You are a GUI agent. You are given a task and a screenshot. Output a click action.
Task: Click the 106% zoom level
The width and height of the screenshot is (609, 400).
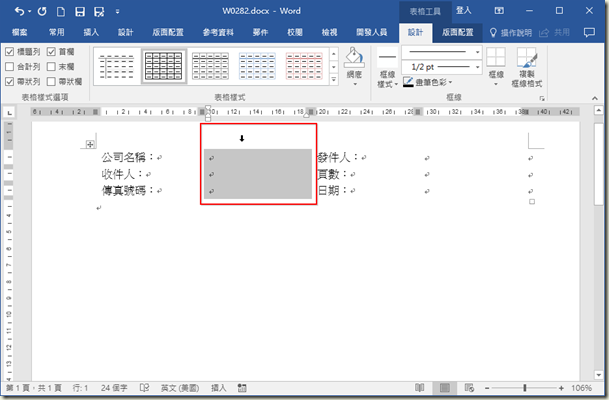coord(581,388)
